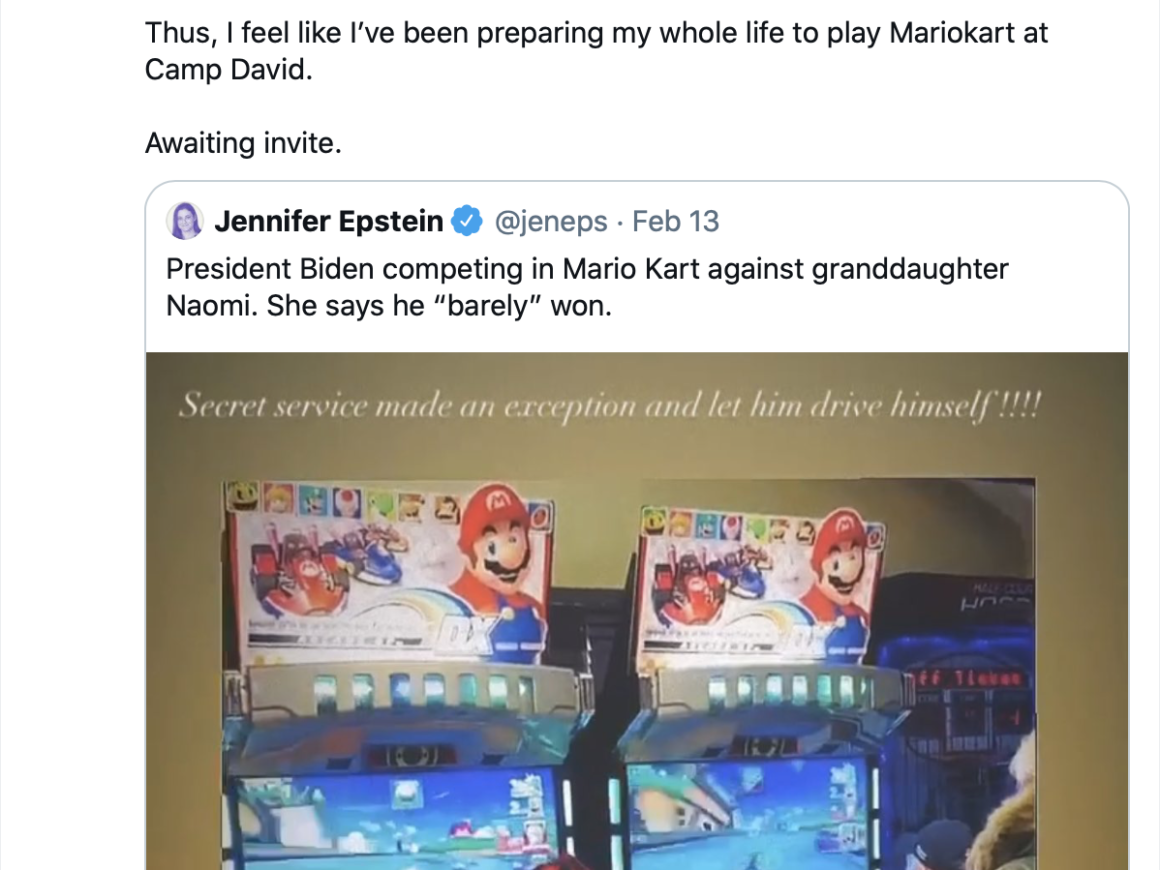The width and height of the screenshot is (1160, 870).
Task: Click the 'Awaiting invite.' text
Action: [243, 143]
